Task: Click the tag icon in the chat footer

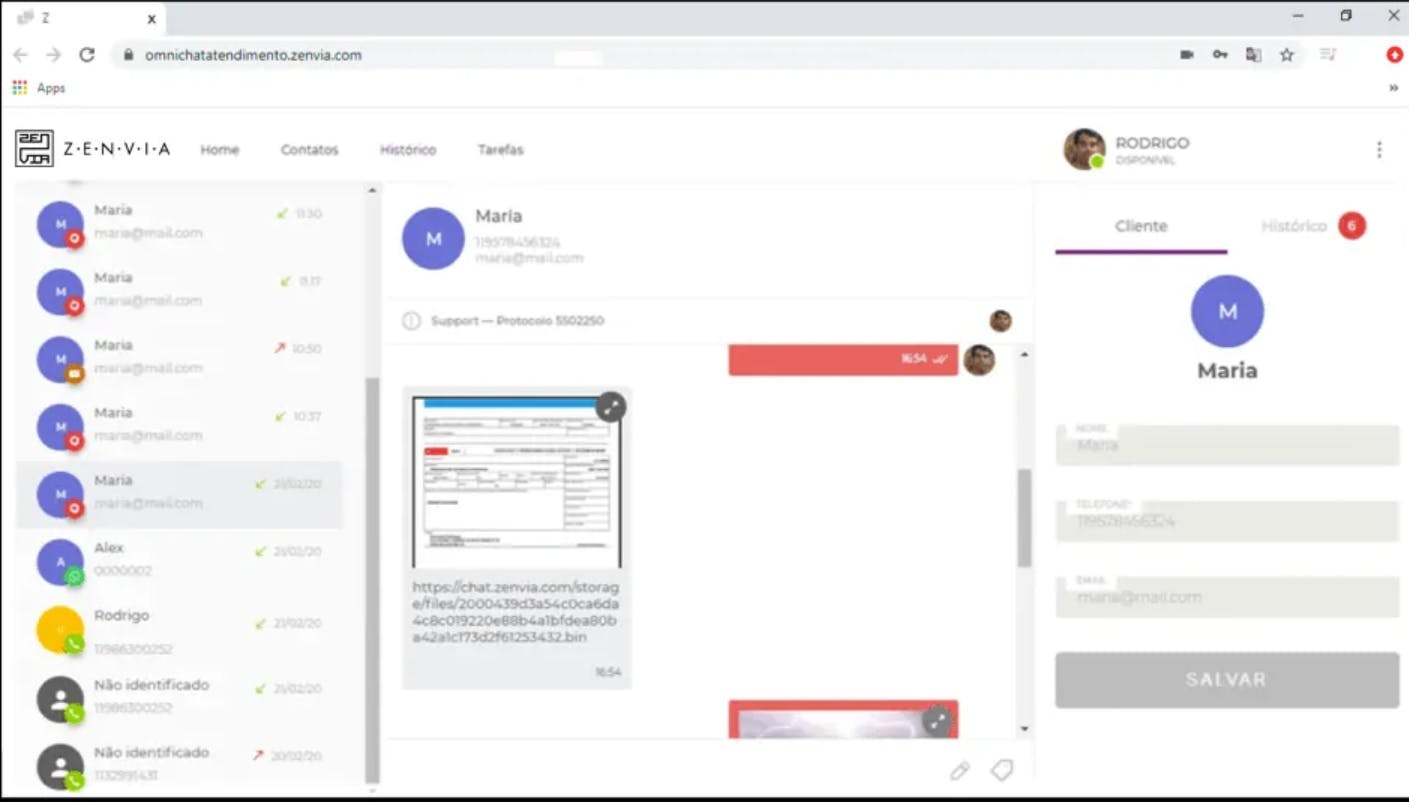Action: pyautogui.click(x=1001, y=770)
